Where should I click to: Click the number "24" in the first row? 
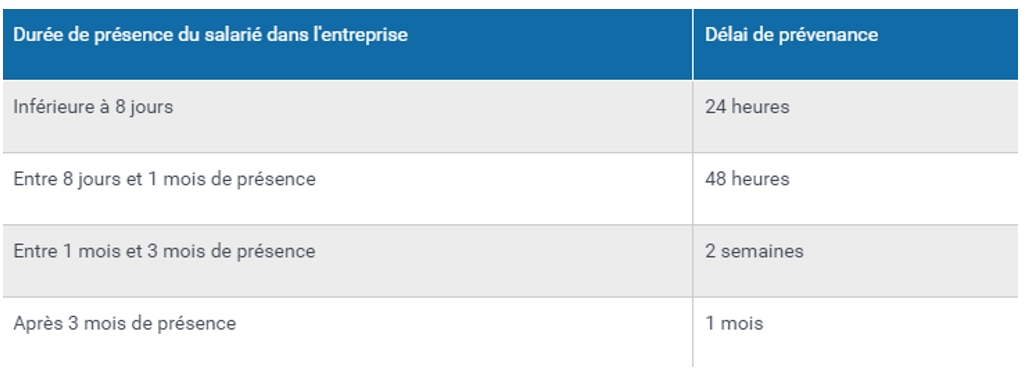(x=715, y=107)
